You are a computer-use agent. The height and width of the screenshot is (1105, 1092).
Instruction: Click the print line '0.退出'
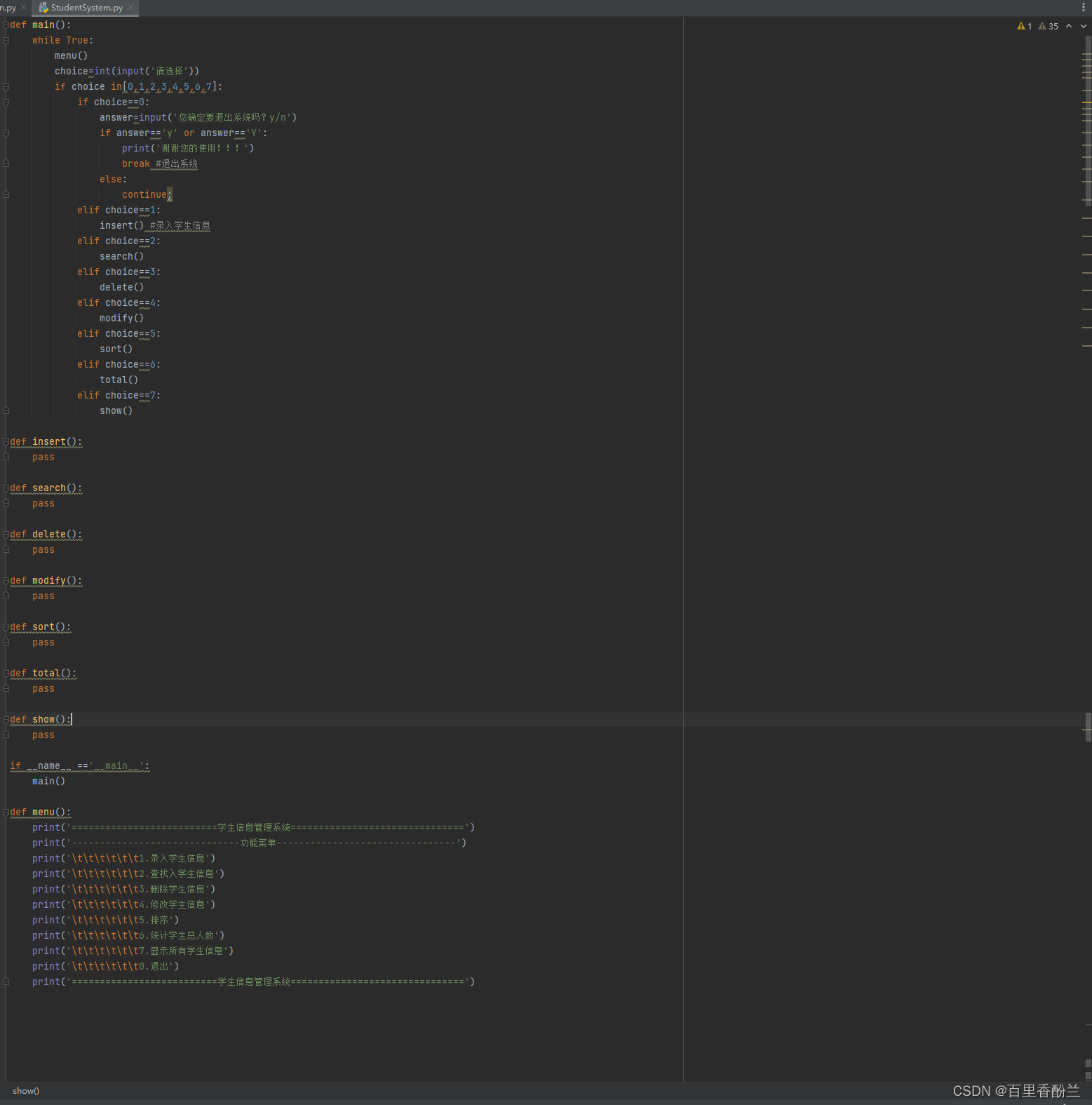(106, 966)
